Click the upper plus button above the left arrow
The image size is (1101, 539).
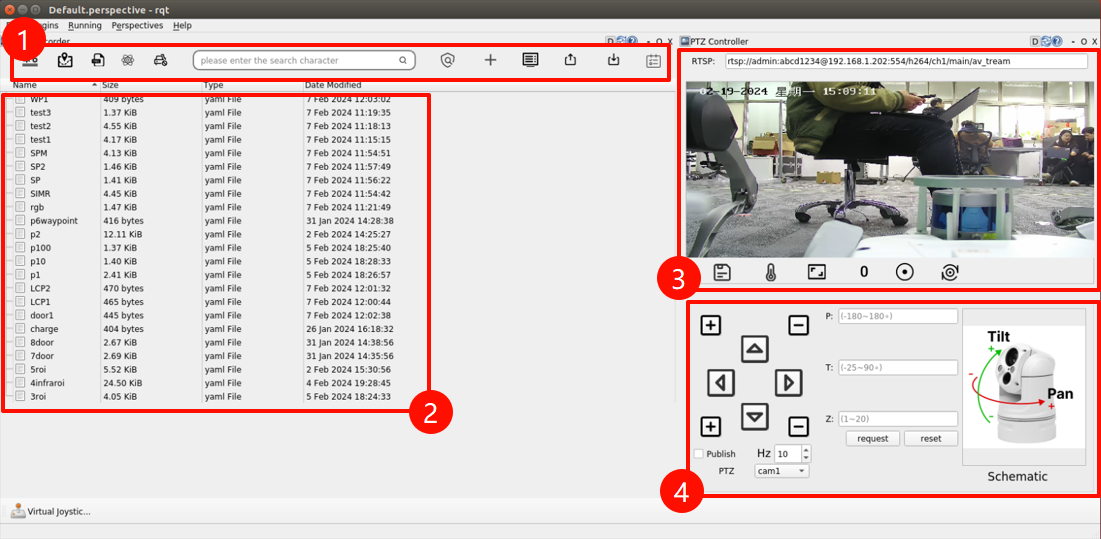click(x=711, y=326)
